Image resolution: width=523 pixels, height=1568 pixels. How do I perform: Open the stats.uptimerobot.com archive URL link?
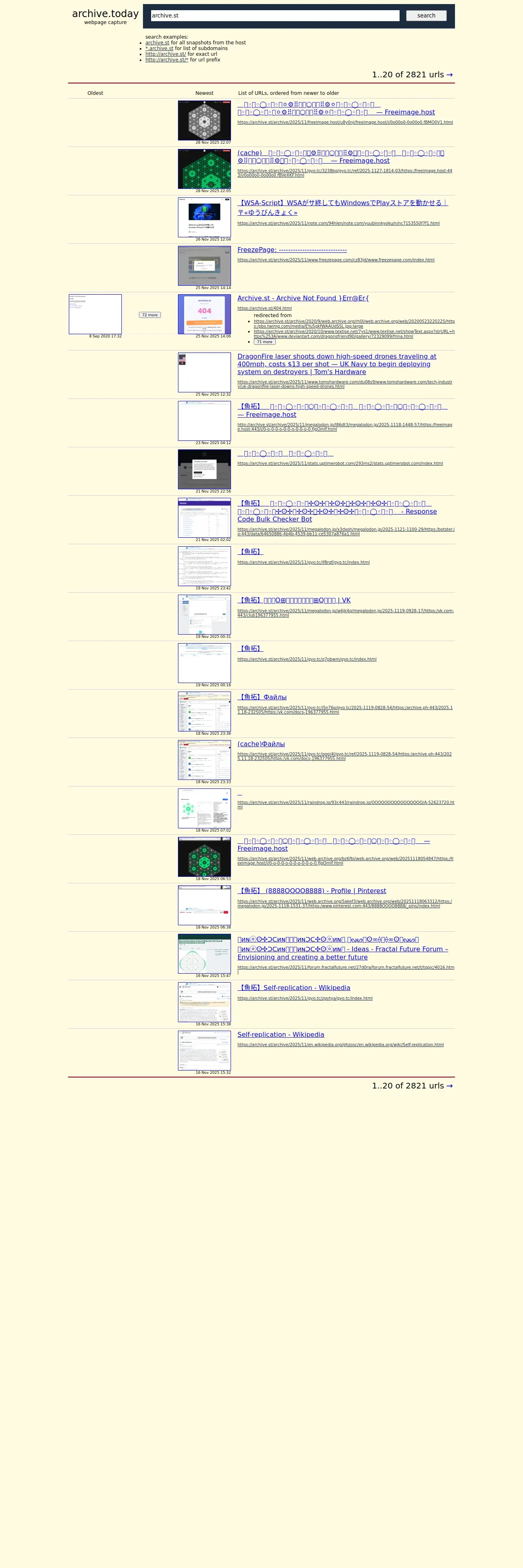pos(341,463)
